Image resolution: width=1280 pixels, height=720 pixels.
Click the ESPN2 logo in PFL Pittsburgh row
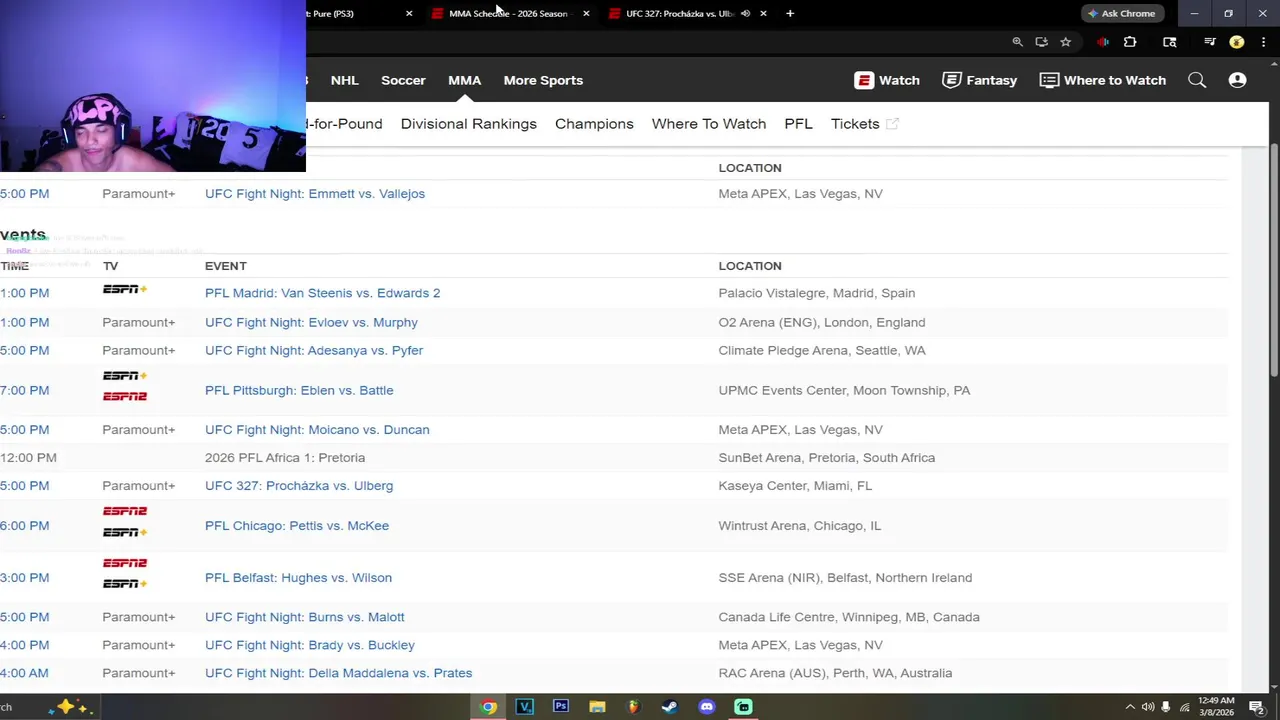click(x=125, y=396)
